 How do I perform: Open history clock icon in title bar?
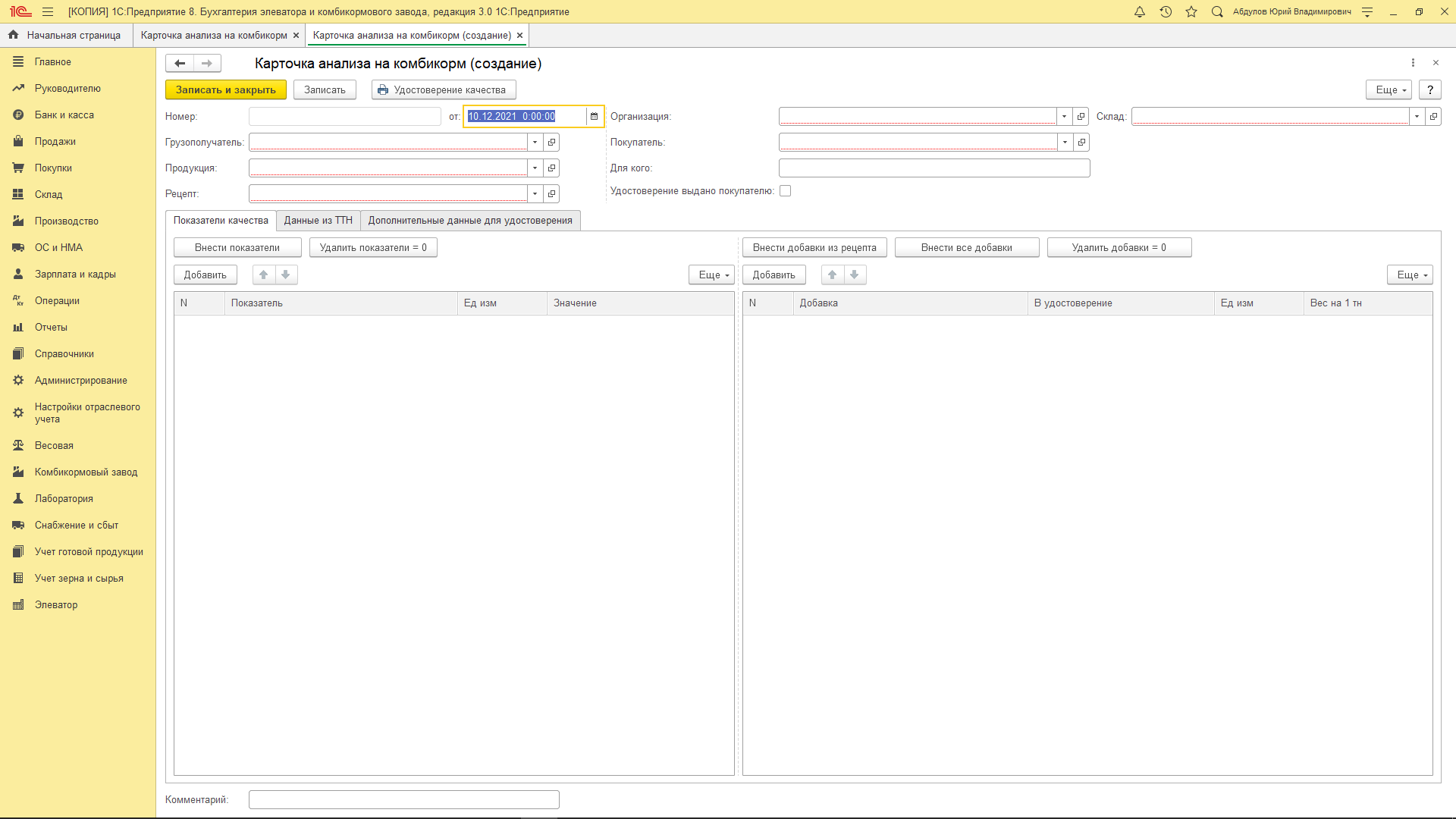(1166, 11)
